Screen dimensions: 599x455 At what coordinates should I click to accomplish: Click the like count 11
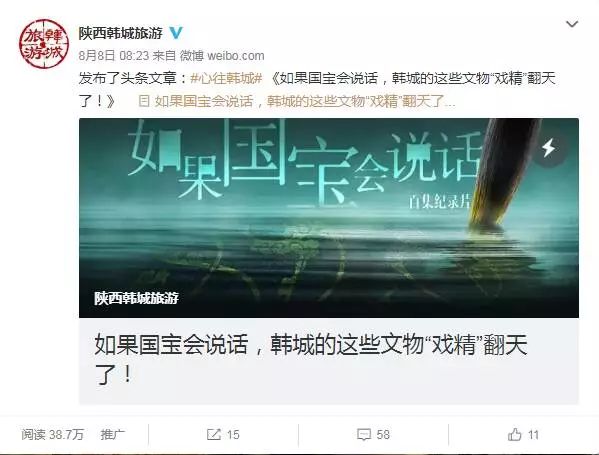click(x=533, y=434)
